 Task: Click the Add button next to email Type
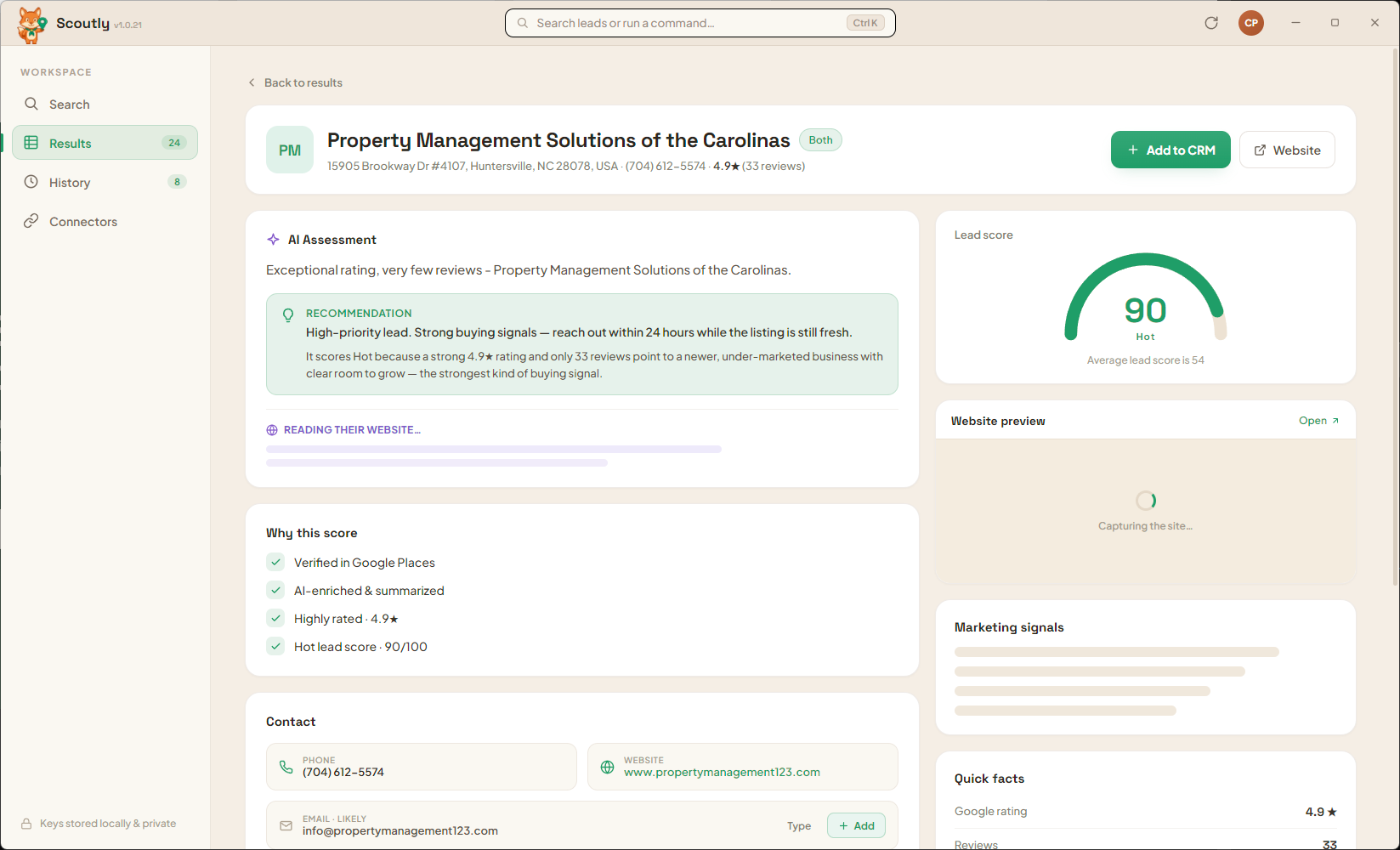point(856,825)
